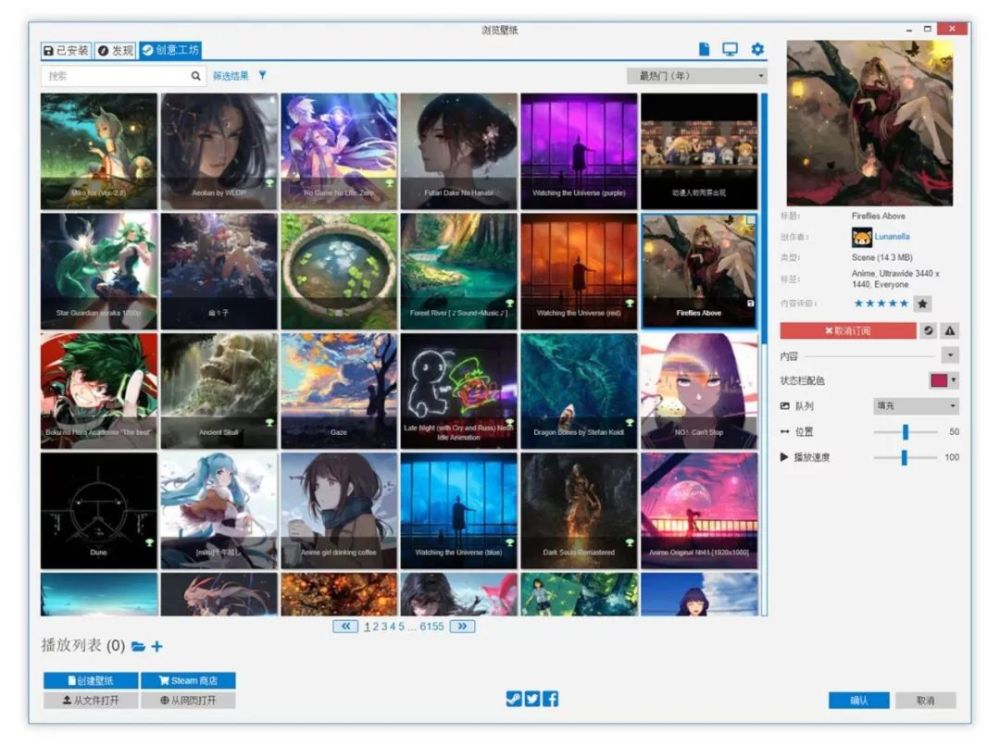Click the 队列 alignment icon
The height and width of the screenshot is (745, 1000).
click(x=784, y=406)
